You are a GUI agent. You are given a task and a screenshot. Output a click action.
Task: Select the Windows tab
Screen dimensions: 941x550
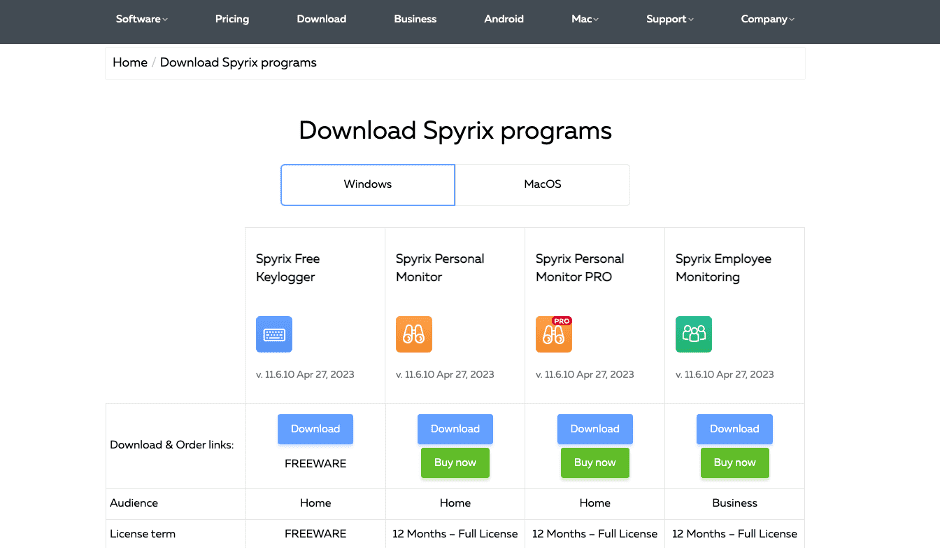tap(367, 185)
